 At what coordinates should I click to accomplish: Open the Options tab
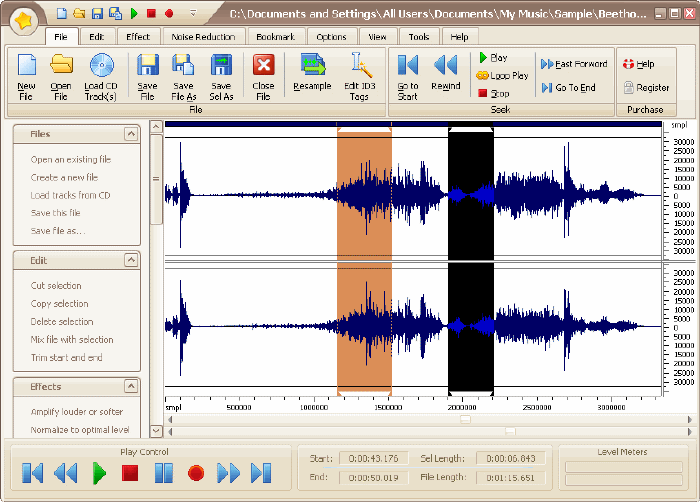pos(331,37)
